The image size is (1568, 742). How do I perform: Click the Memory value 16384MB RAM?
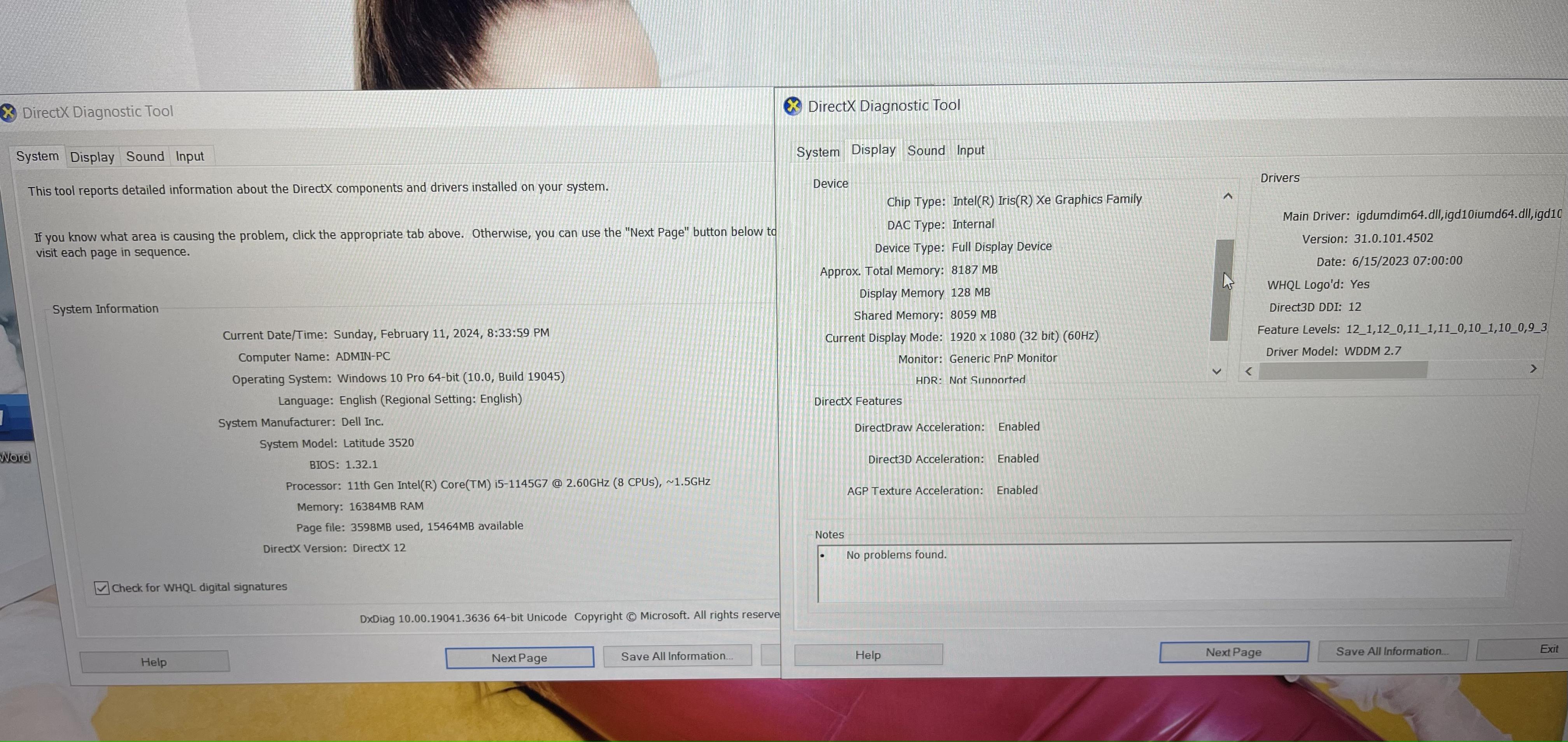point(386,507)
